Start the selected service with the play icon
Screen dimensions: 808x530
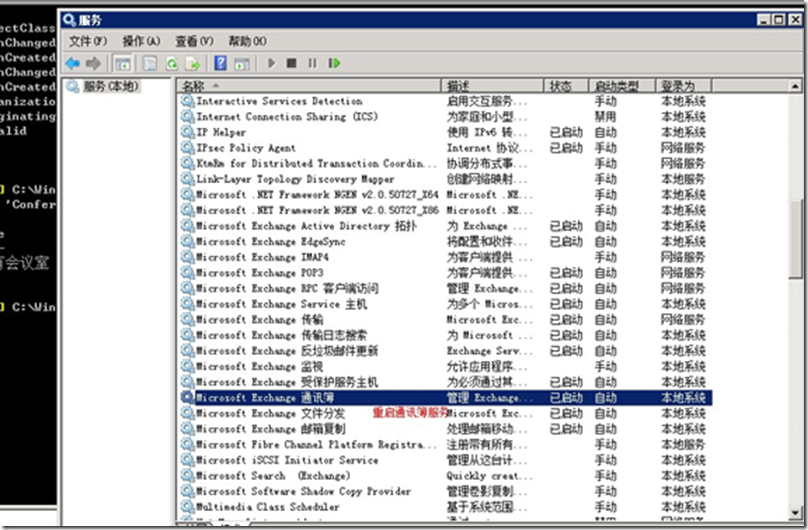pyautogui.click(x=272, y=63)
